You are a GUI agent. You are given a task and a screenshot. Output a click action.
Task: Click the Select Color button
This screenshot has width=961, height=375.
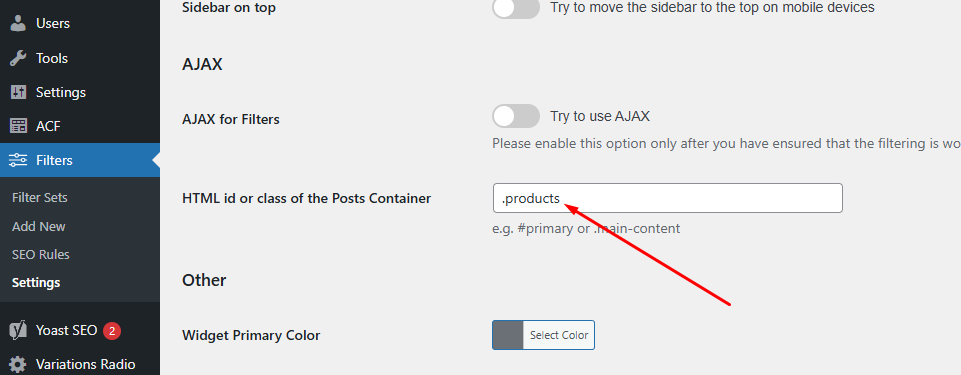[x=559, y=335]
